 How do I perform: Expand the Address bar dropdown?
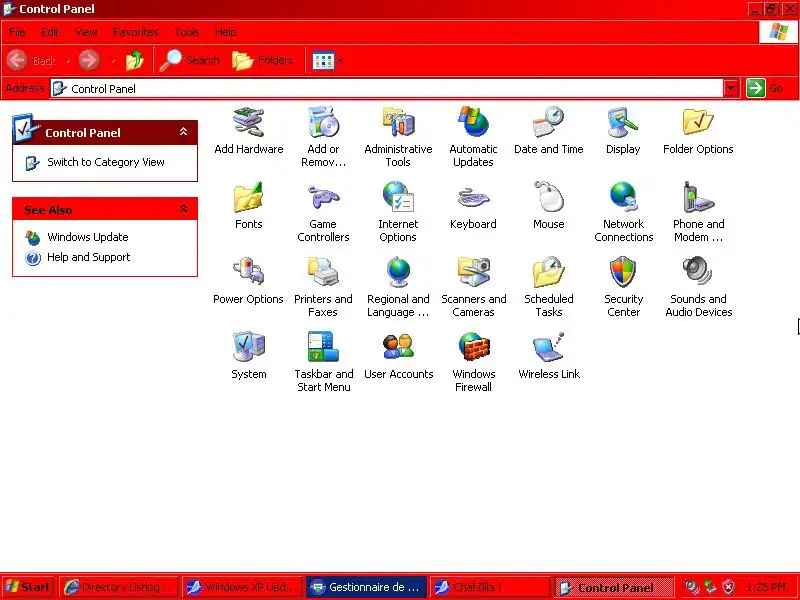(731, 88)
